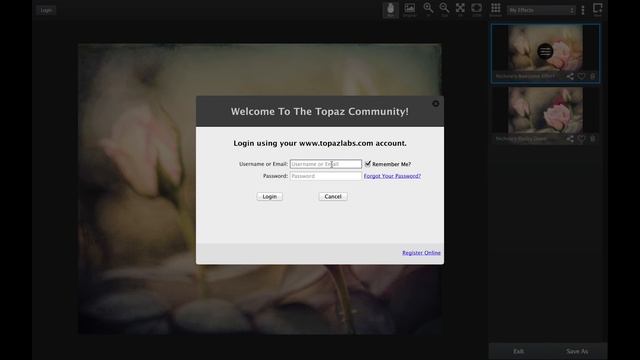Open the Register Online link

(x=421, y=253)
